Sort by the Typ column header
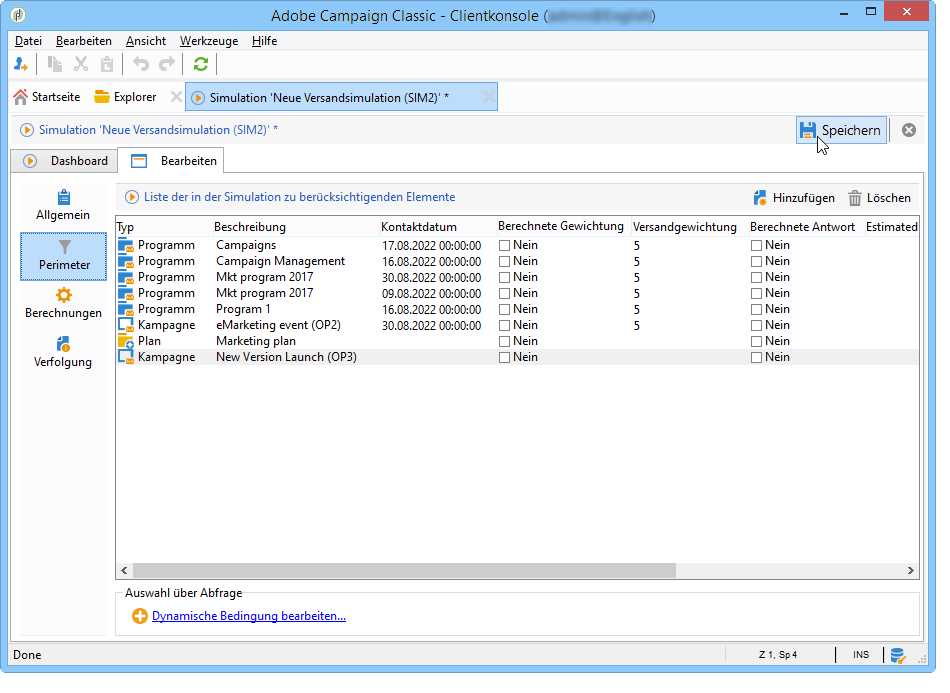Viewport: 950px width, 693px height. (x=164, y=227)
